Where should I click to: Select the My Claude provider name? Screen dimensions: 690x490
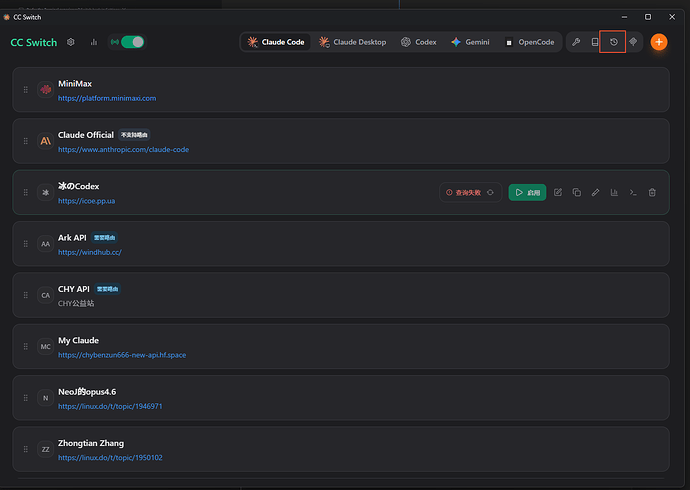pyautogui.click(x=78, y=340)
